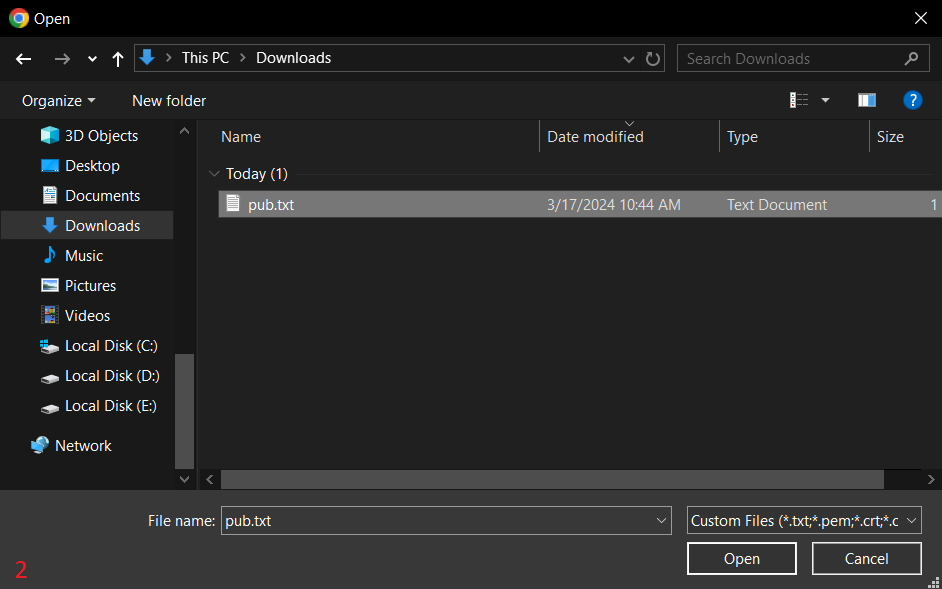942x589 pixels.
Task: Click the Chrome icon in title bar
Action: click(x=19, y=18)
